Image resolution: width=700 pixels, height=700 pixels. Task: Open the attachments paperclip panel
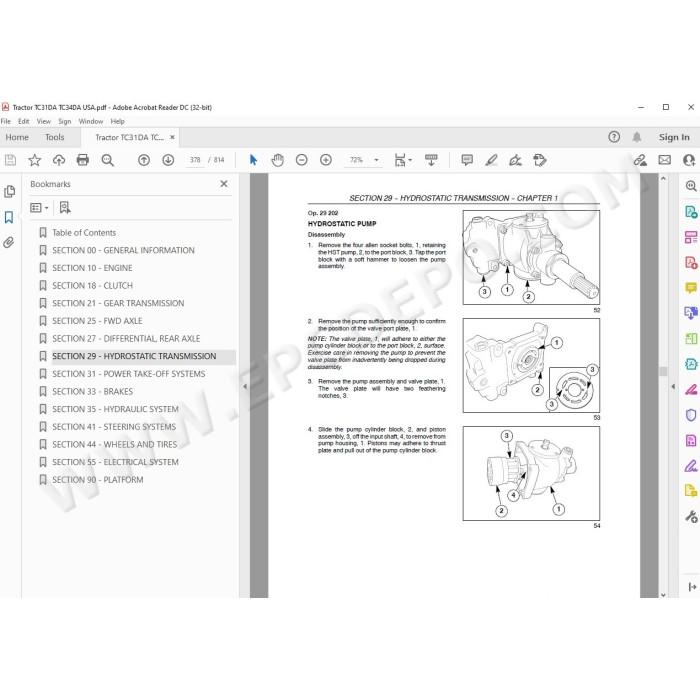(x=8, y=242)
